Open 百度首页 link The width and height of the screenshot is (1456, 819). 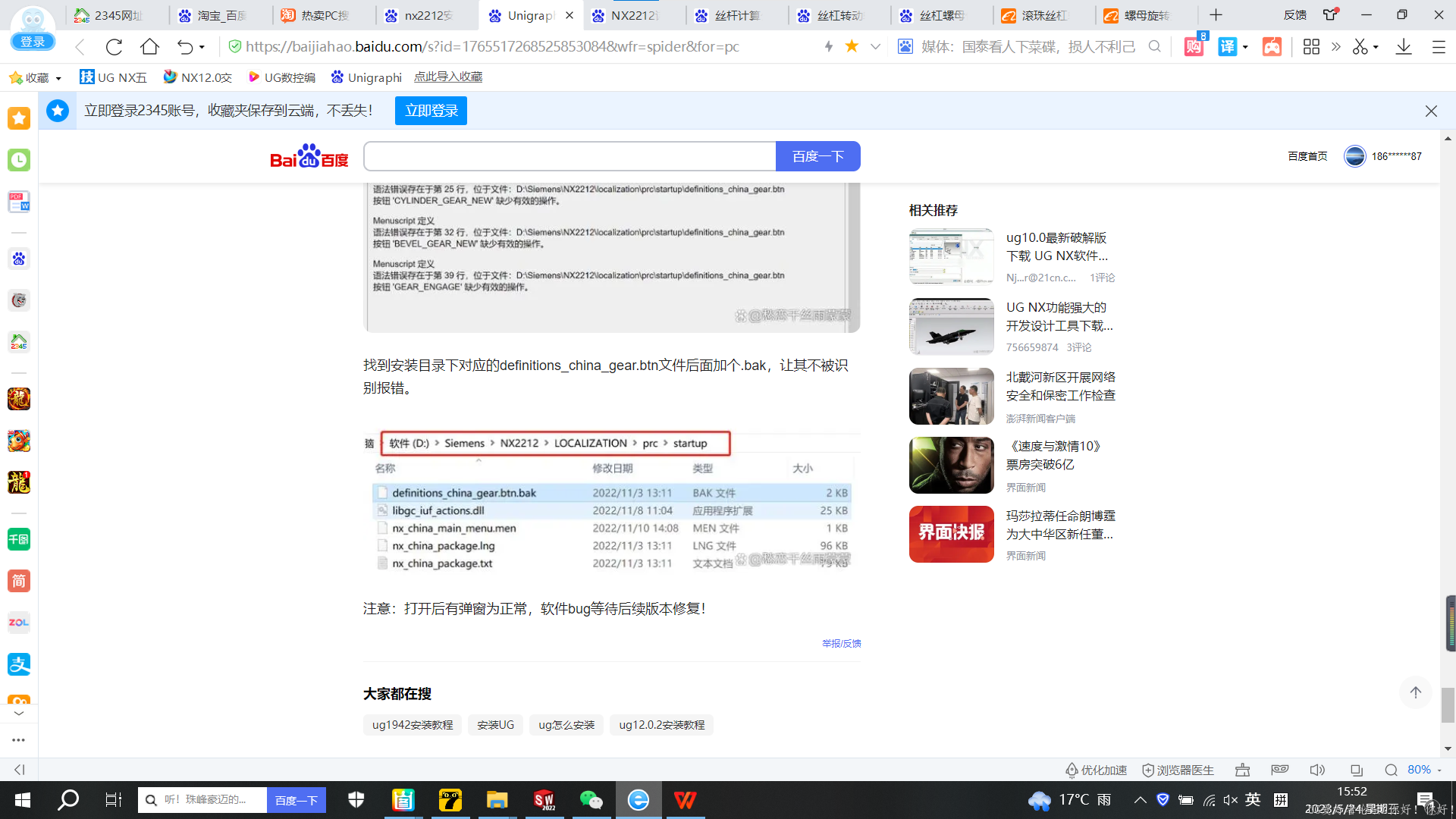coord(1307,156)
